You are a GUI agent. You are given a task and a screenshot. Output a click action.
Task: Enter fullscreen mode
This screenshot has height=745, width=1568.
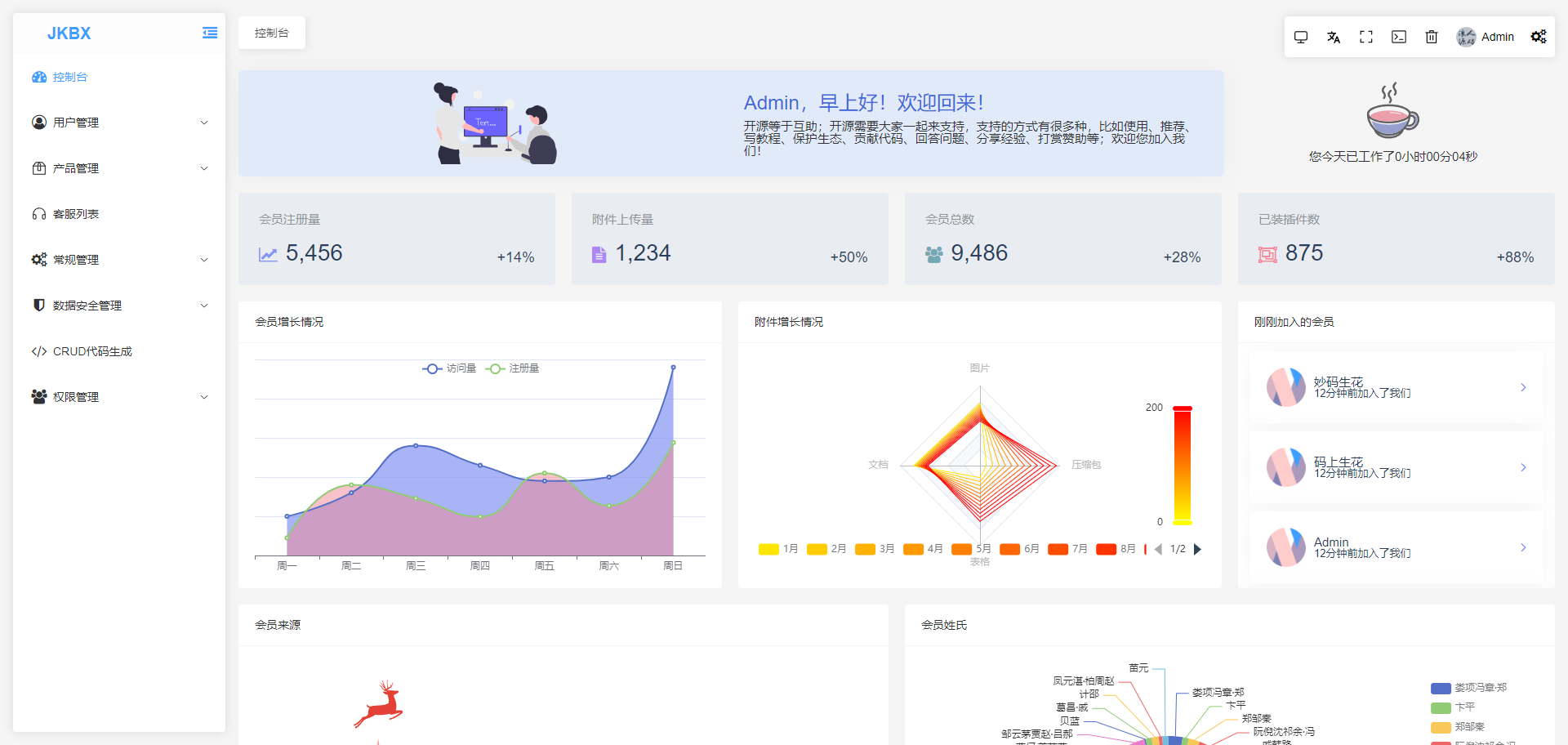(x=1366, y=37)
